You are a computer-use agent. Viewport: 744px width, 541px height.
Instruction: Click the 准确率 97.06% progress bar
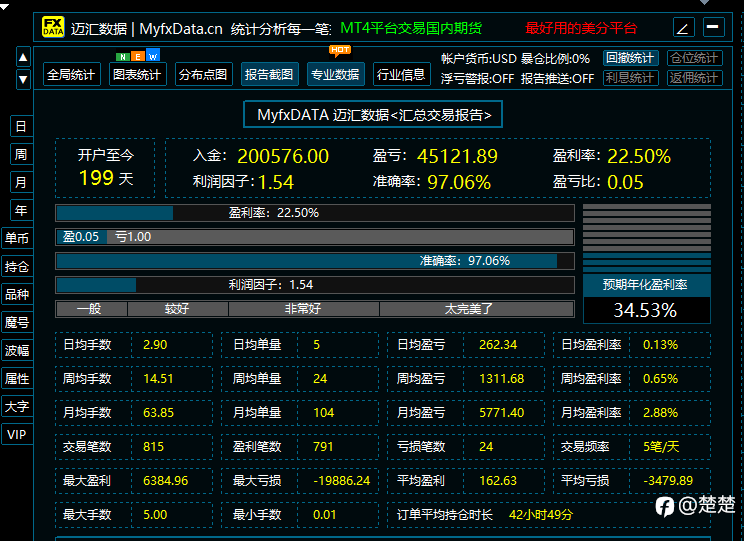point(315,261)
